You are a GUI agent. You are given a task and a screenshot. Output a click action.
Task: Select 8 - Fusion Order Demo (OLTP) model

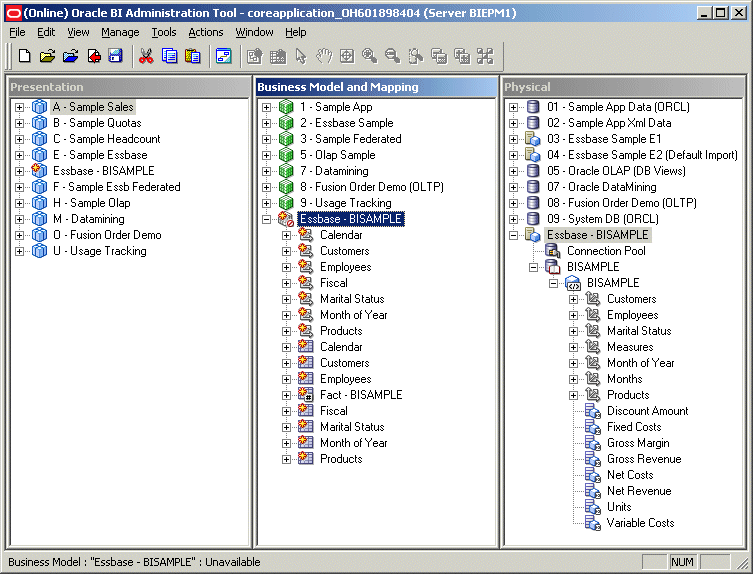pos(372,187)
